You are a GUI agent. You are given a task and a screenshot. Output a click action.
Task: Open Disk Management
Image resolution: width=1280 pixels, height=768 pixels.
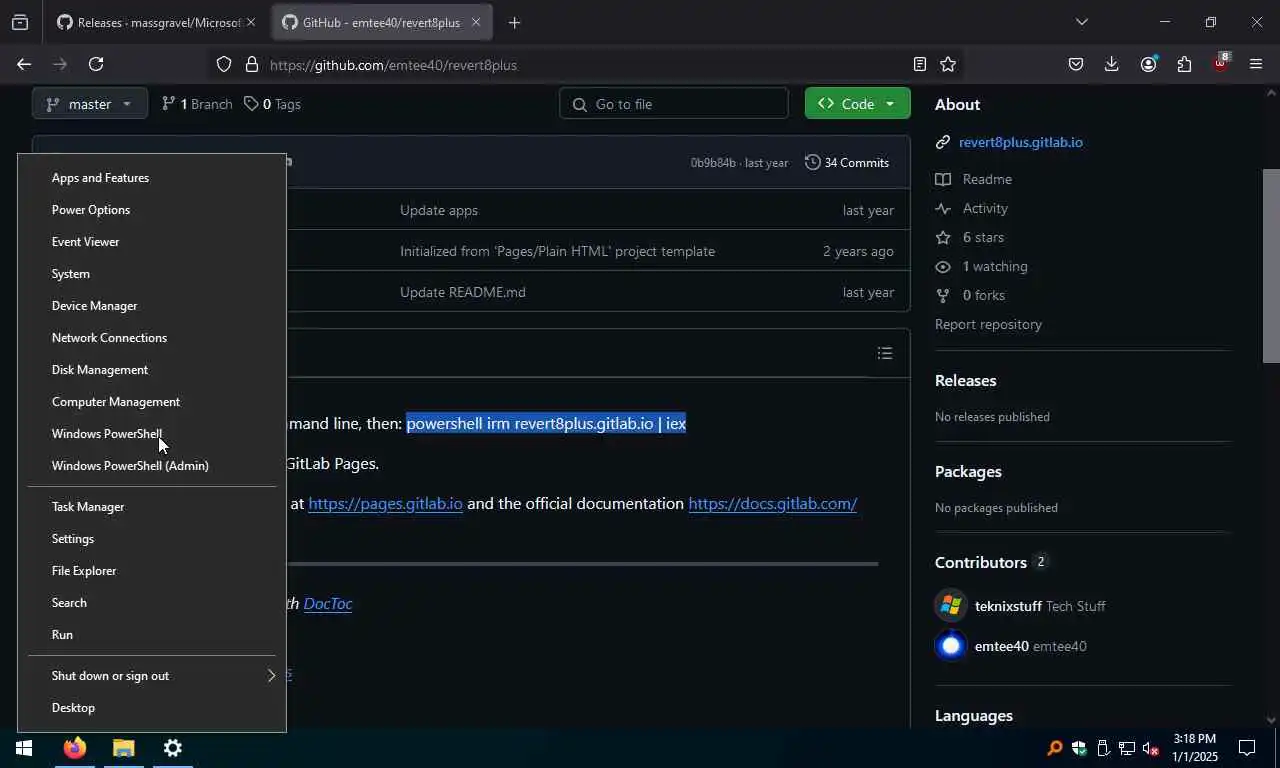[x=151, y=370]
